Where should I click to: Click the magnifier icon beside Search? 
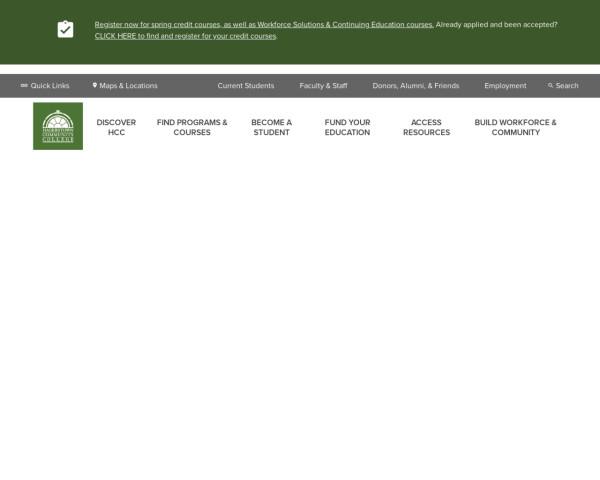(550, 85)
